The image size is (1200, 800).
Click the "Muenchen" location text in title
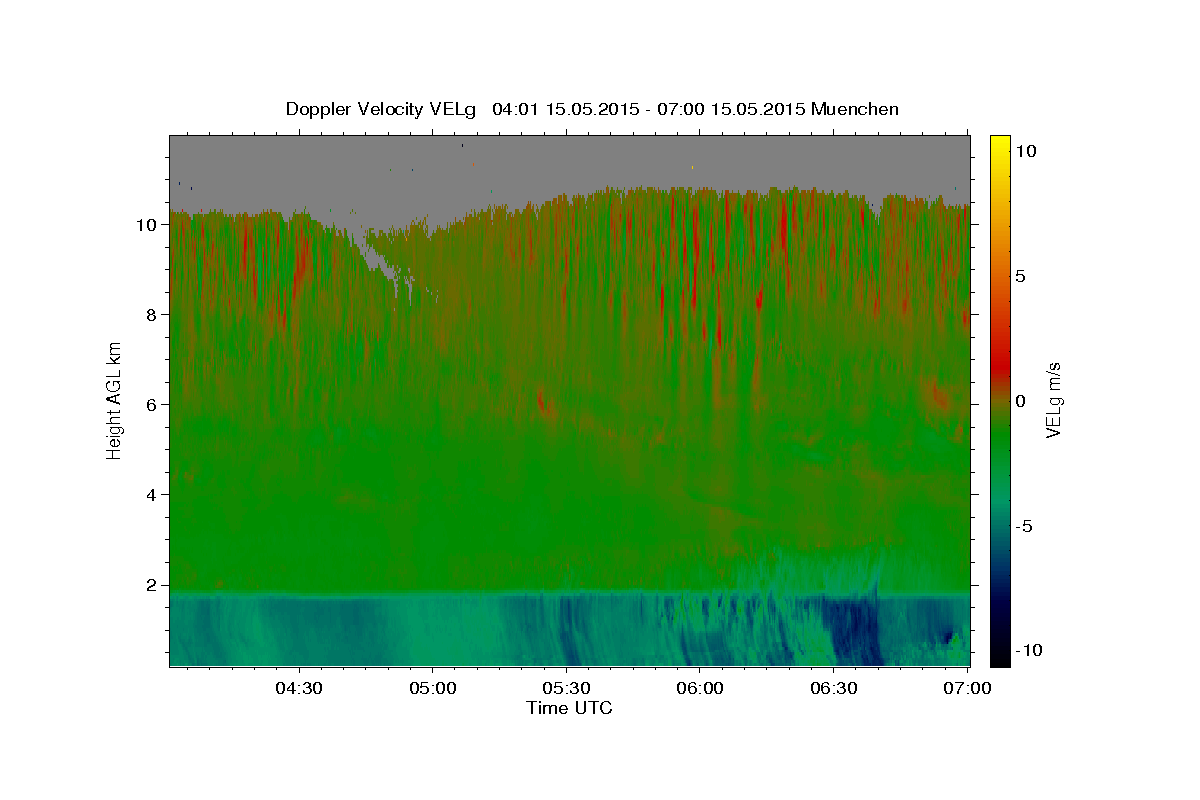855,109
